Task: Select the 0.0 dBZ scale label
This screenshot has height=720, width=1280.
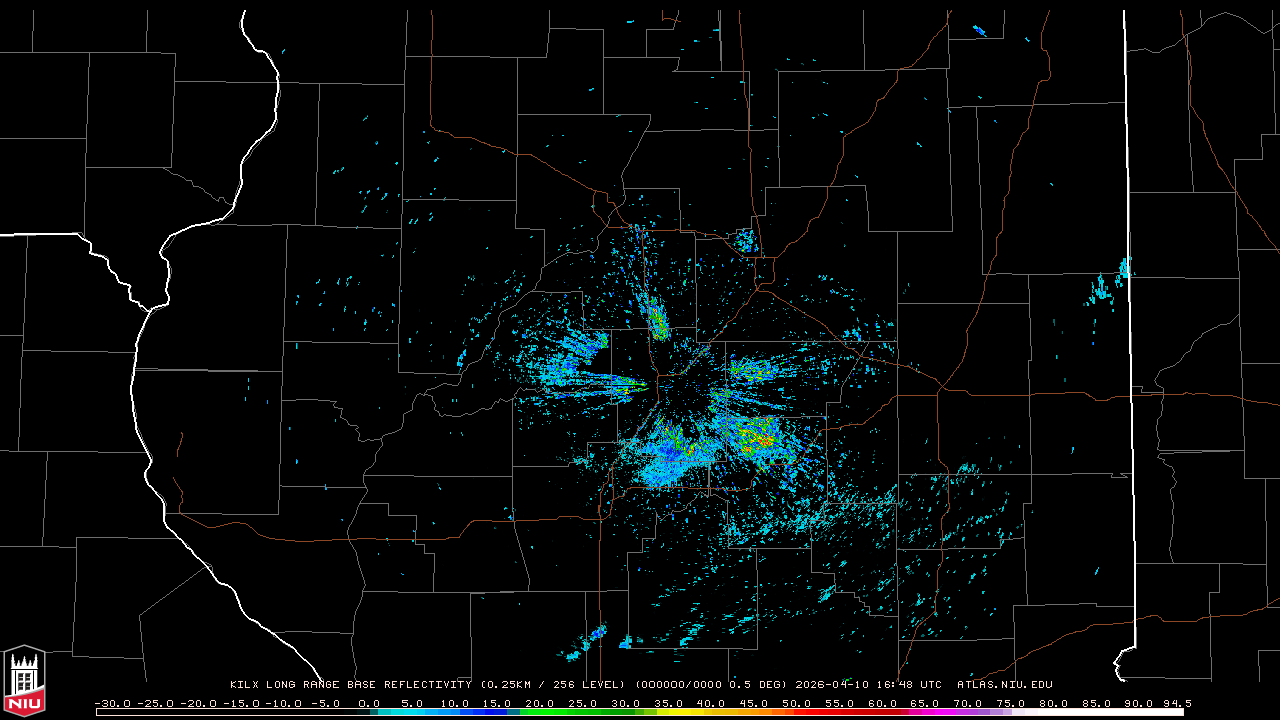Action: pos(368,703)
